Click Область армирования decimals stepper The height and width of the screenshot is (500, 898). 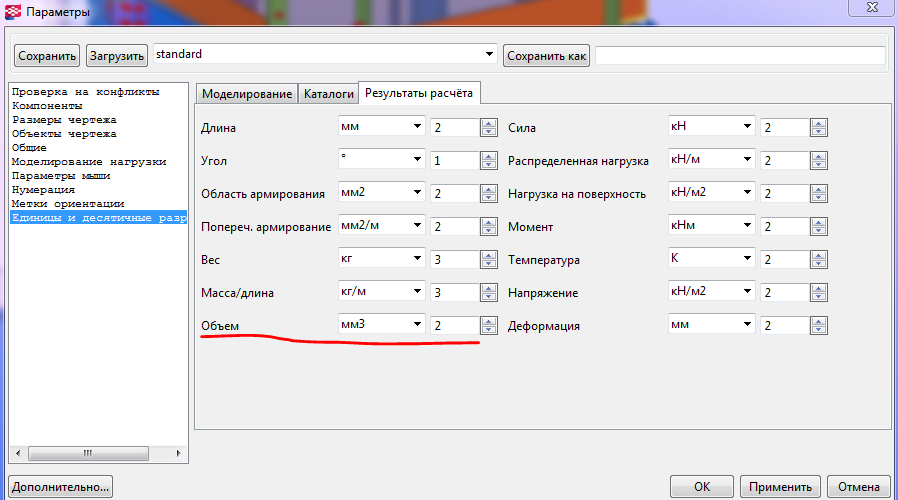click(x=489, y=194)
